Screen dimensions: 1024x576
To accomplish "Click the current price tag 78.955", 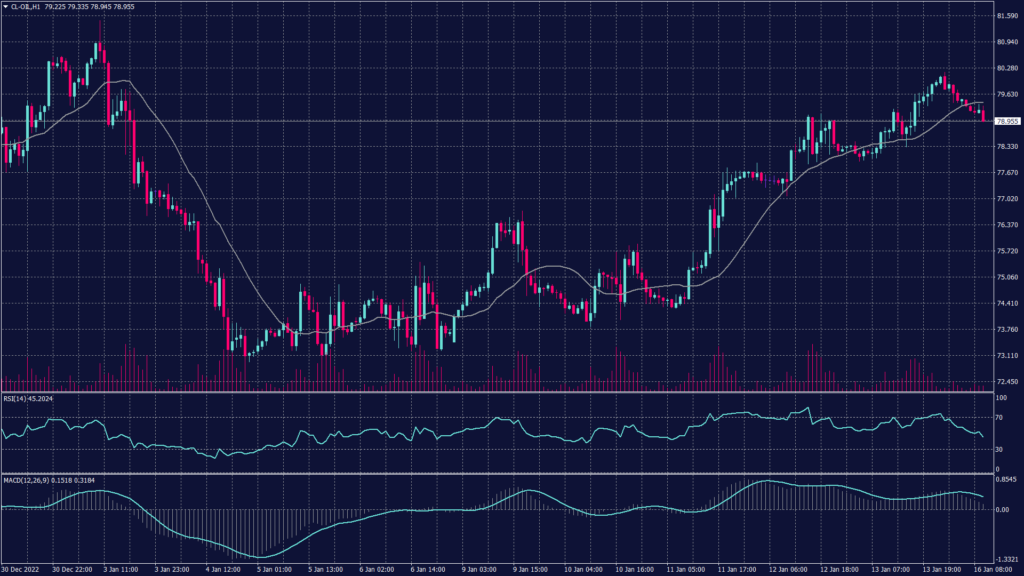I will click(x=1006, y=121).
